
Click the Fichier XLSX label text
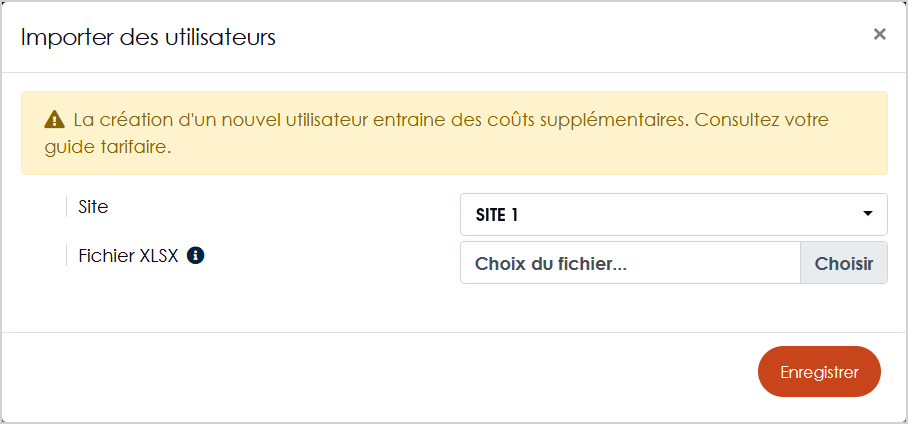[129, 256]
